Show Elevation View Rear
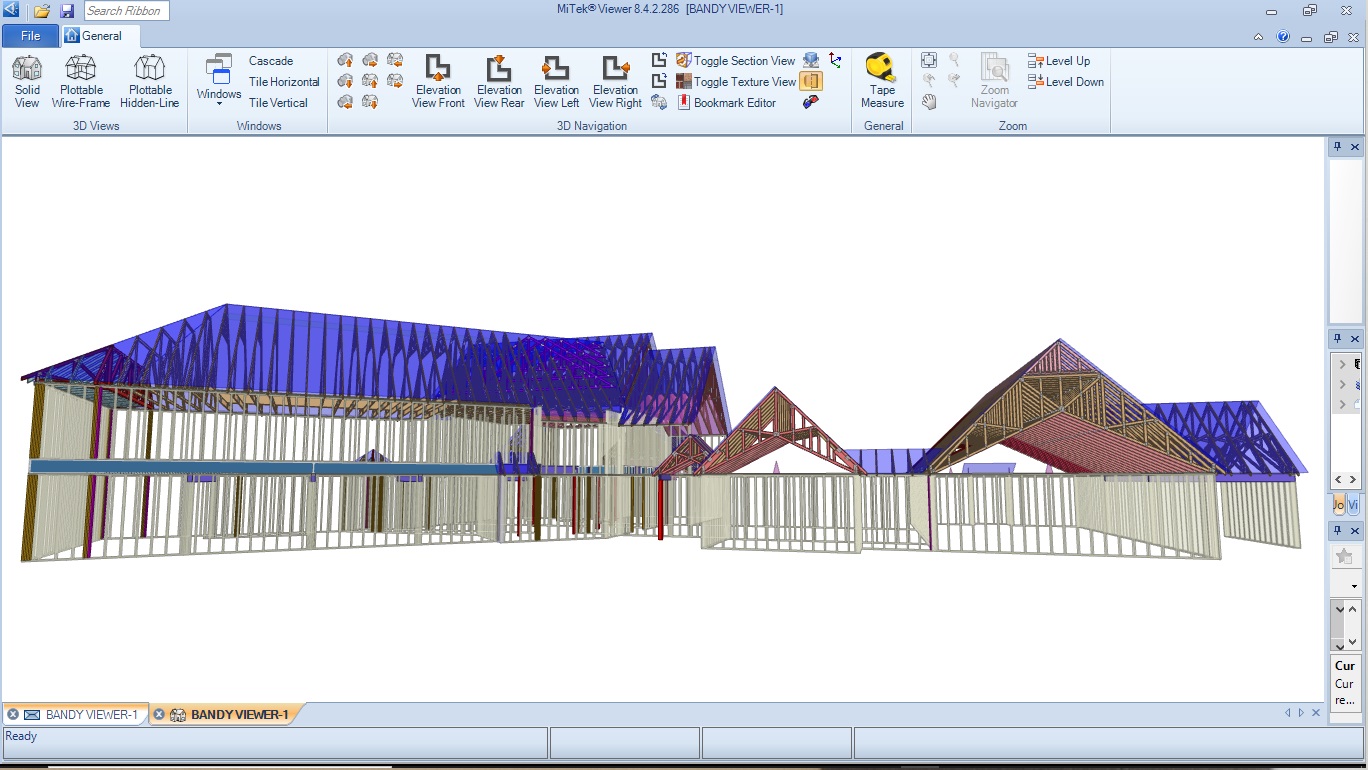Screen dimensions: 1368x770 point(498,81)
